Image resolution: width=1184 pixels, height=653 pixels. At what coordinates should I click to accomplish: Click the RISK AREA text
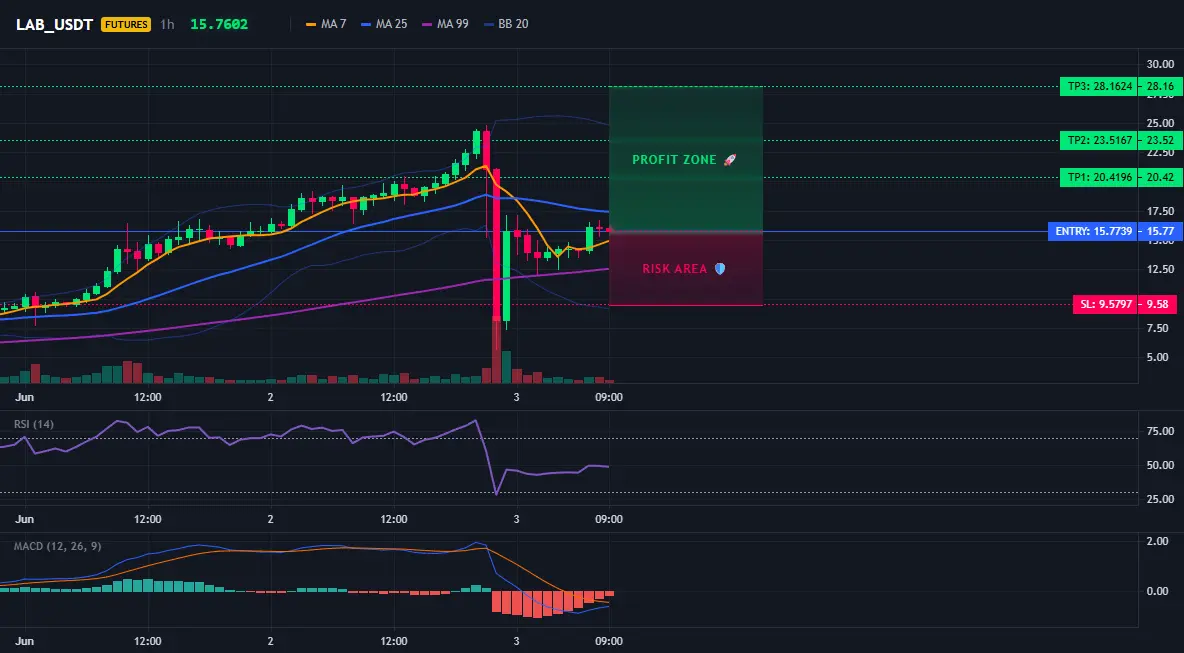[x=675, y=269]
